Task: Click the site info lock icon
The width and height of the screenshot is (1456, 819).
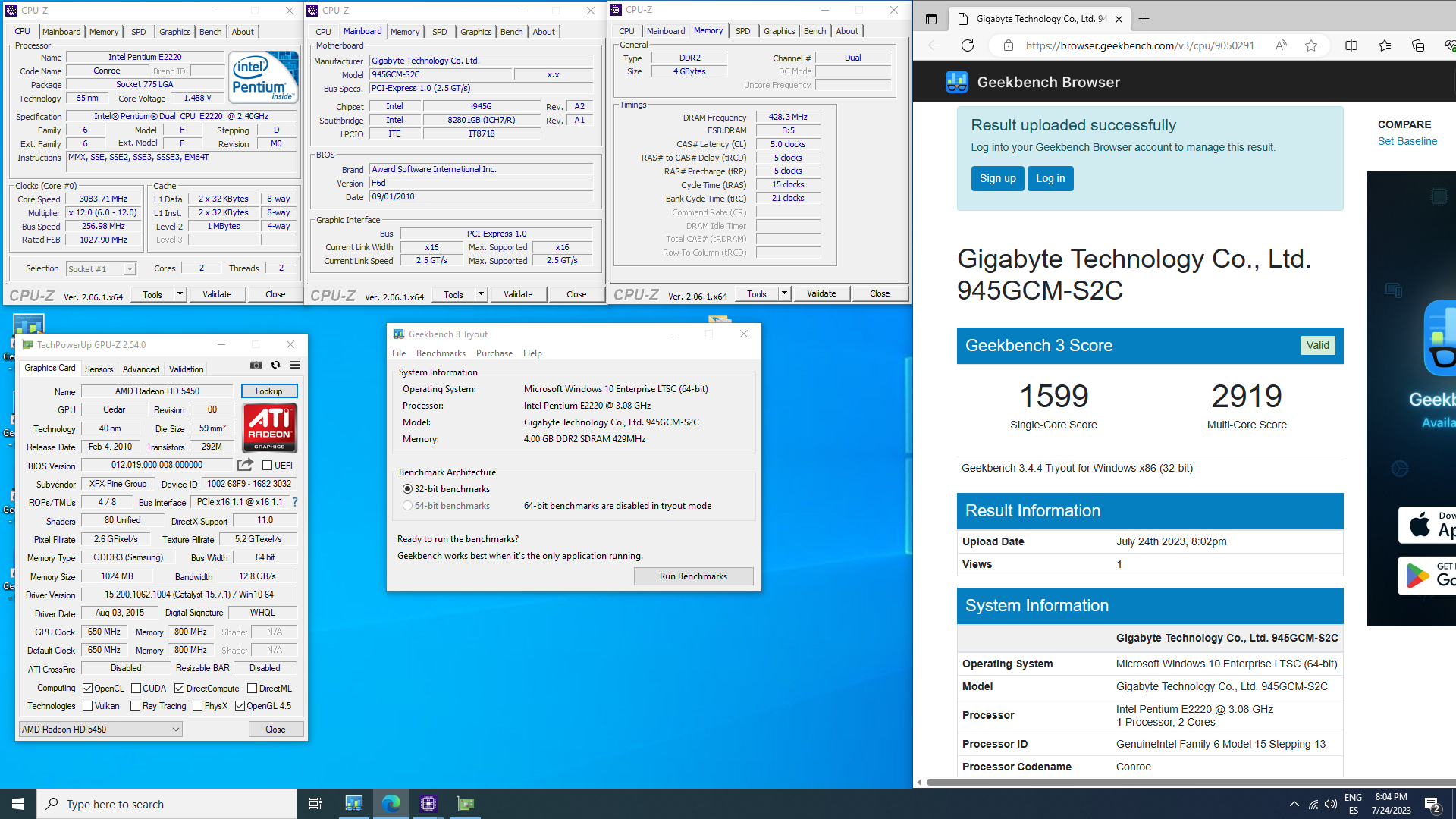Action: coord(1009,45)
